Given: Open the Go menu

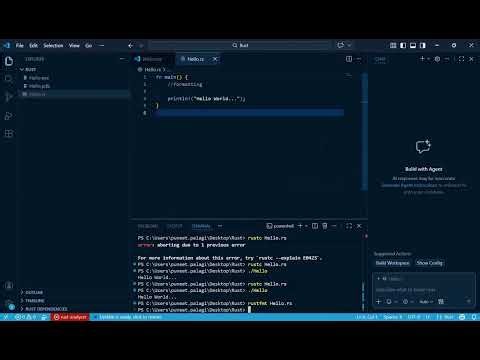Looking at the screenshot, I should 88,45.
